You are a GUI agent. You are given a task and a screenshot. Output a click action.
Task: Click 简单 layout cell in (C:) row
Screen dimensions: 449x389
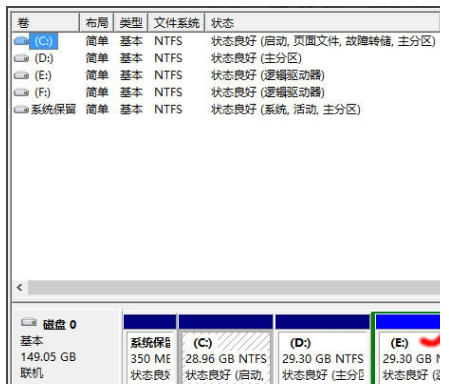click(97, 41)
